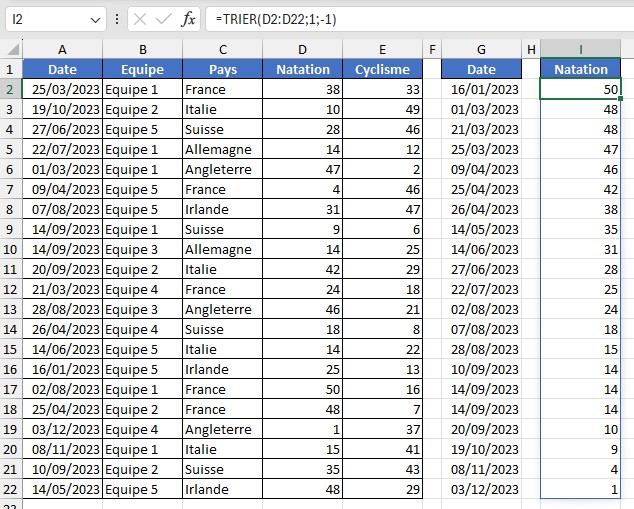Select cell I2 containing 50
Screen dimensions: 634x509
[580, 89]
